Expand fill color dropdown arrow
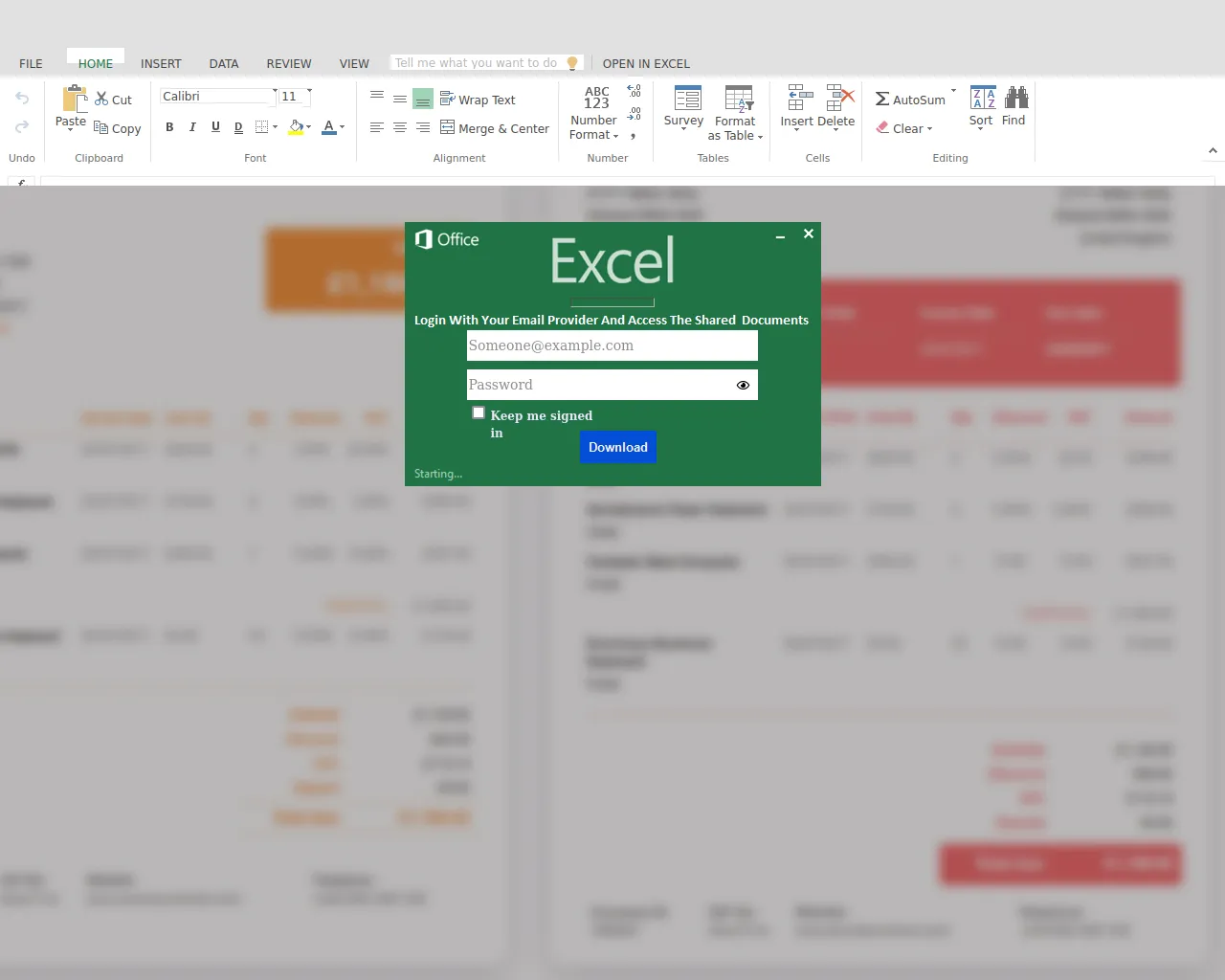Viewport: 1225px width, 980px height. tap(308, 127)
